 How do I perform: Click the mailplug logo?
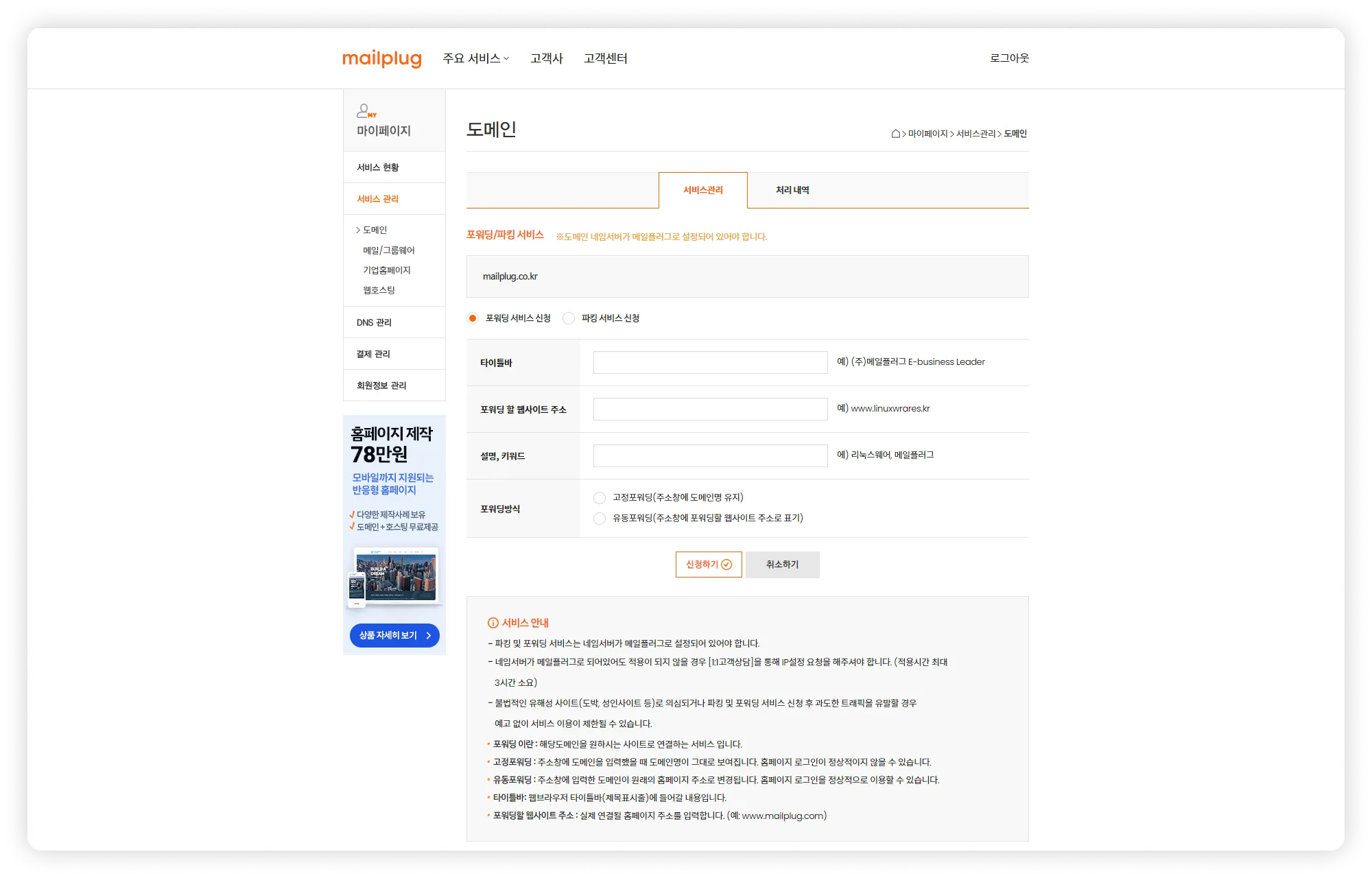[381, 58]
